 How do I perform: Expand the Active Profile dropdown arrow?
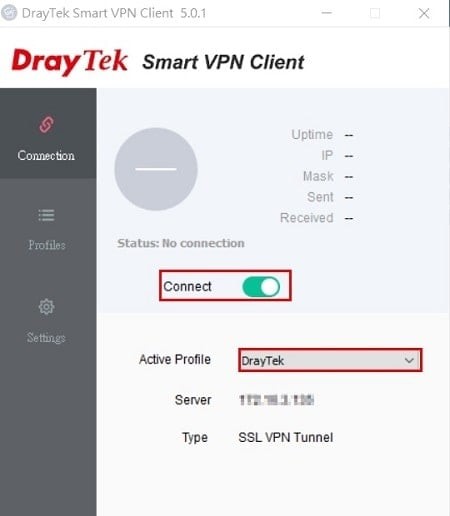click(409, 360)
